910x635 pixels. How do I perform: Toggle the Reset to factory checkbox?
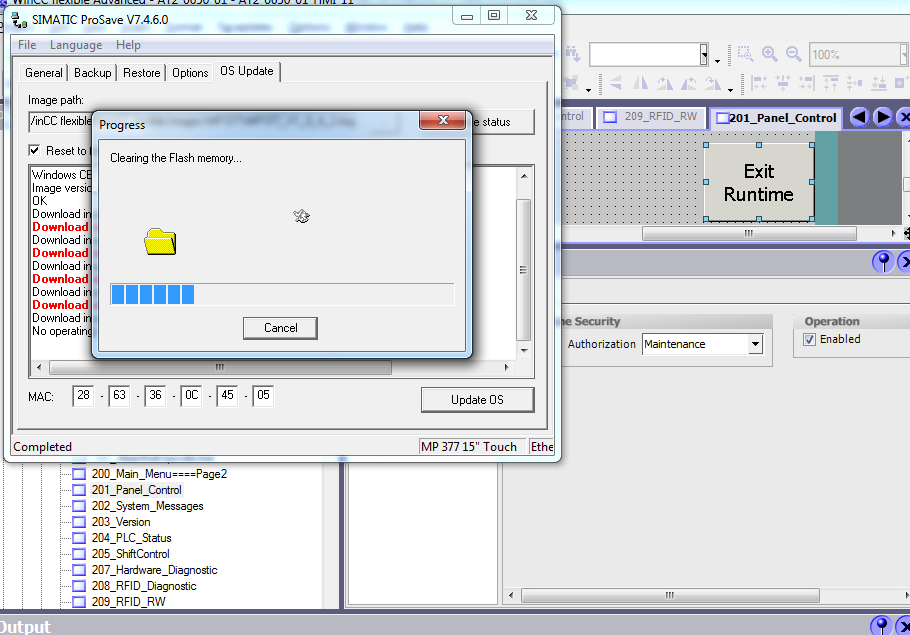34,150
